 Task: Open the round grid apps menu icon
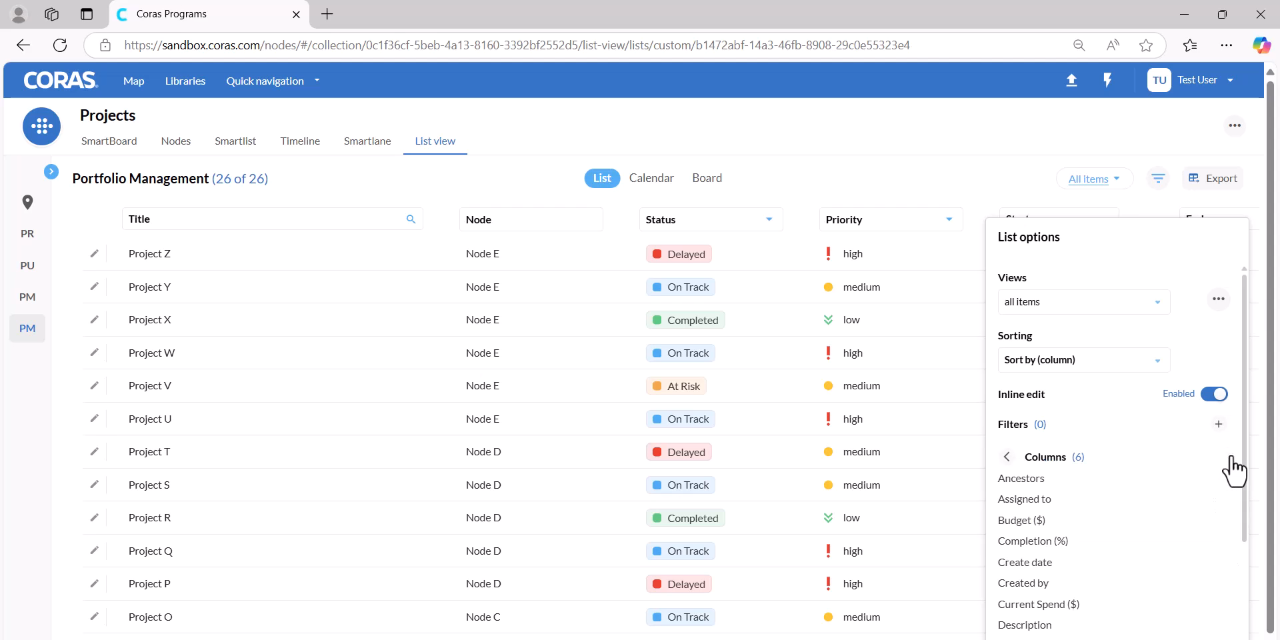(x=42, y=126)
